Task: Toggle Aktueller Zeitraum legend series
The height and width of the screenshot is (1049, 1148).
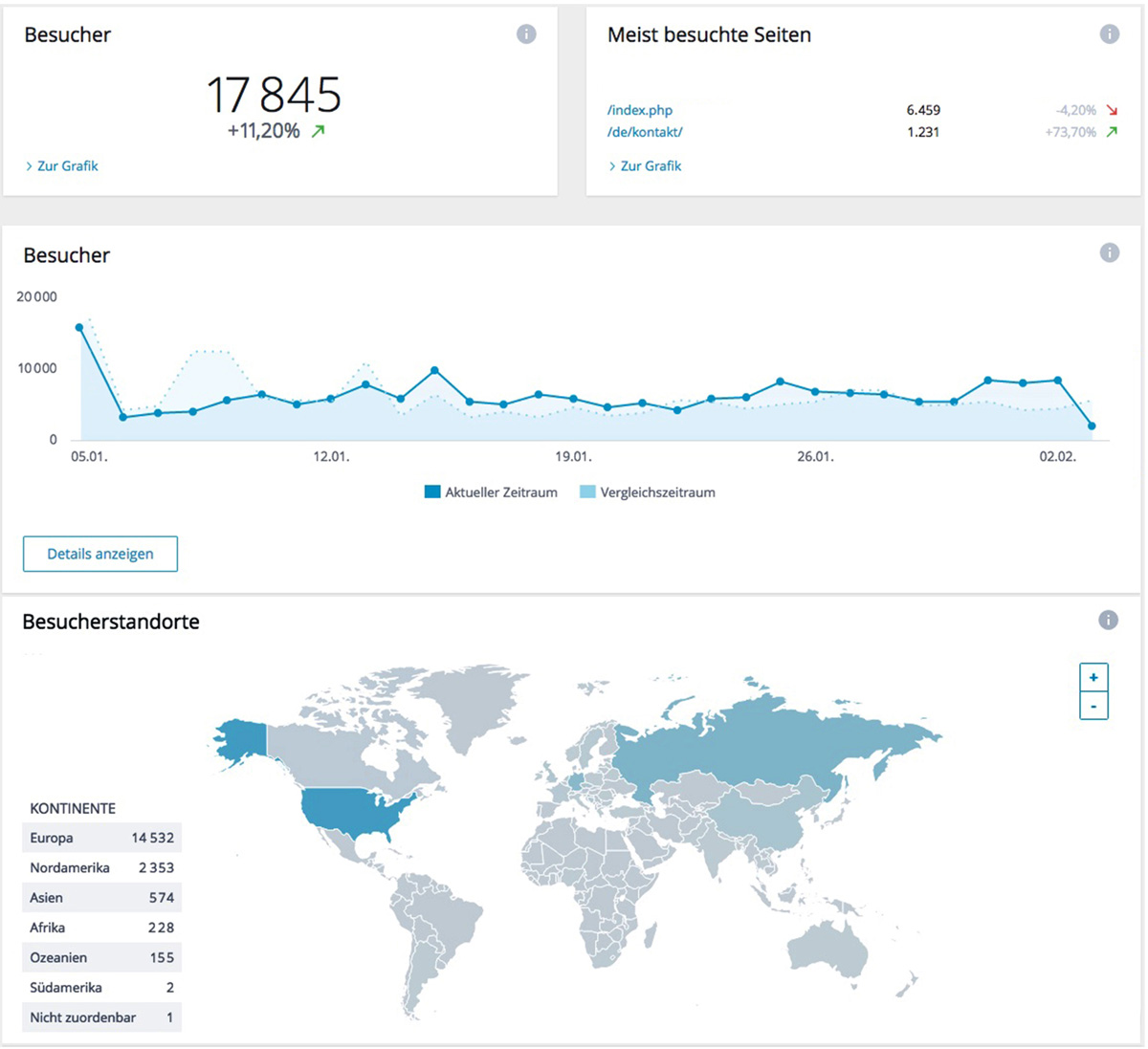Action: 491,492
